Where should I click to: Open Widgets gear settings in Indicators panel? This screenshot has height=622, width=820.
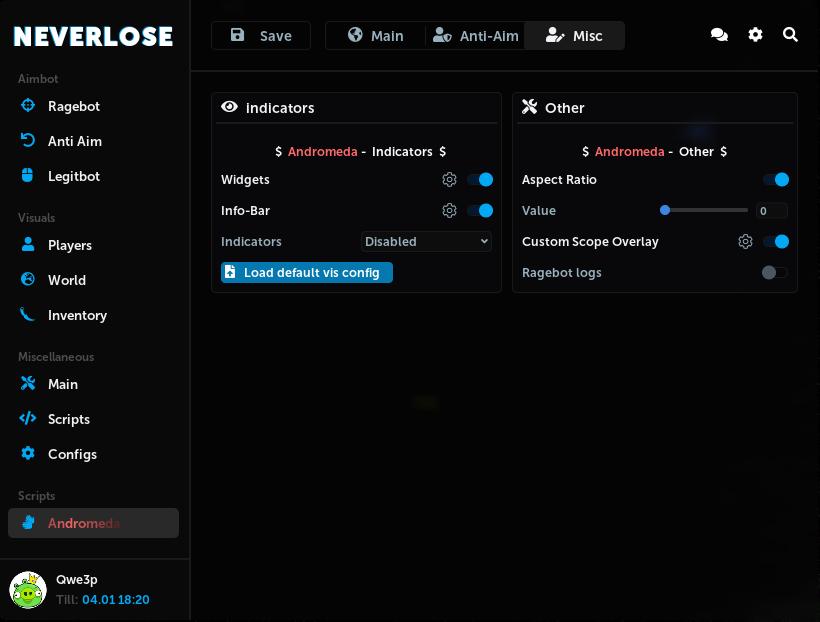click(x=450, y=180)
